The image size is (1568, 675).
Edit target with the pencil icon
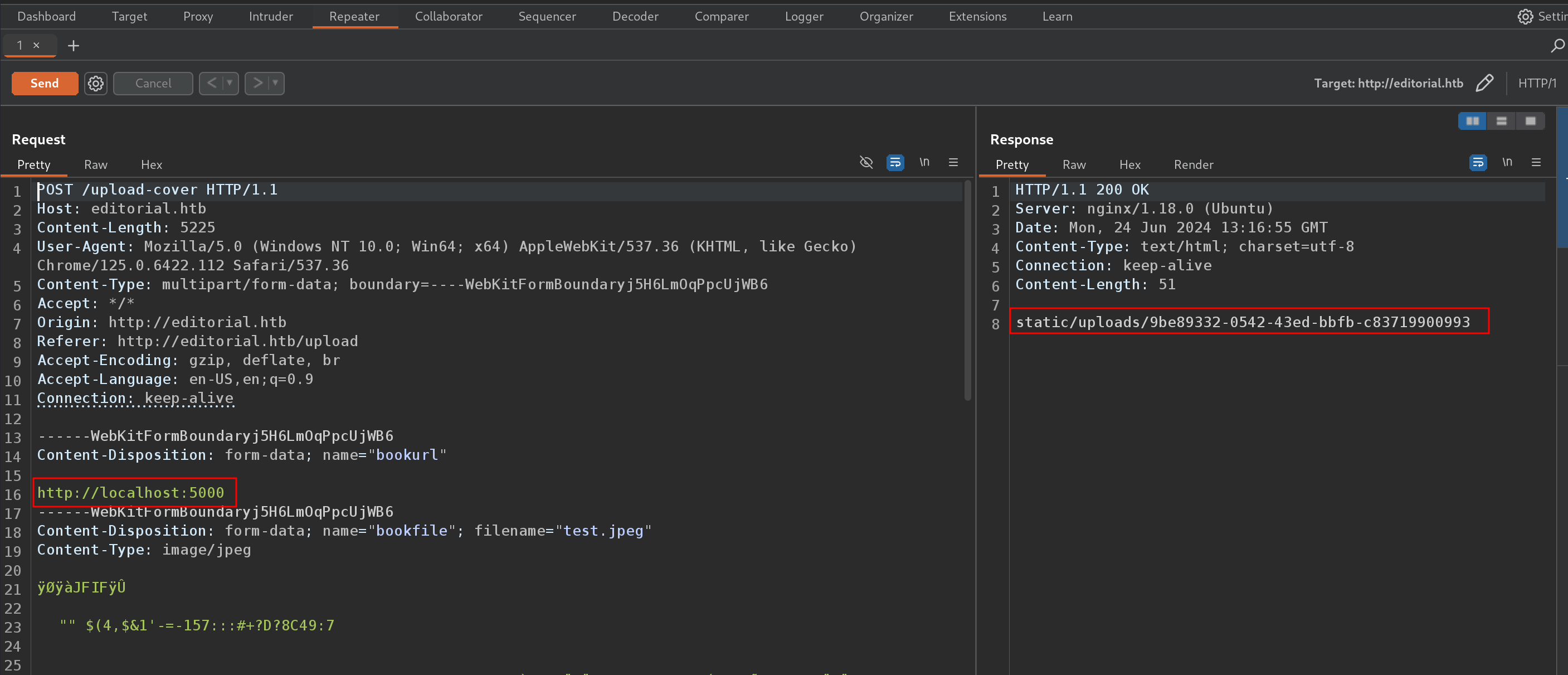(x=1484, y=84)
